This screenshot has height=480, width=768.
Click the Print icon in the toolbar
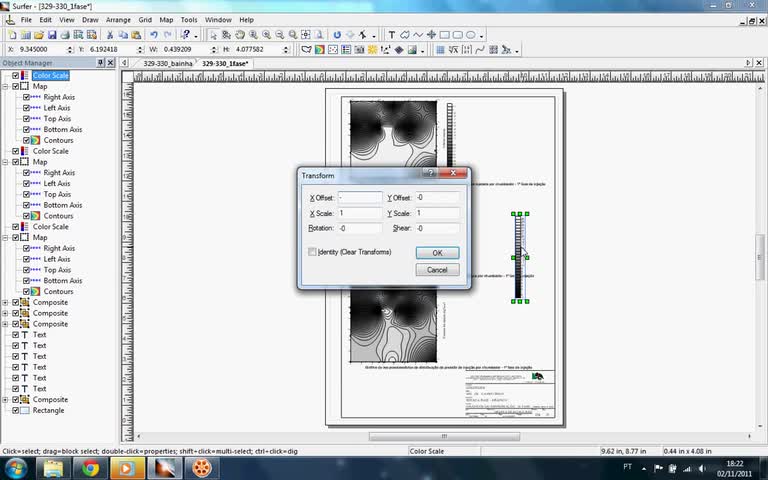65,35
